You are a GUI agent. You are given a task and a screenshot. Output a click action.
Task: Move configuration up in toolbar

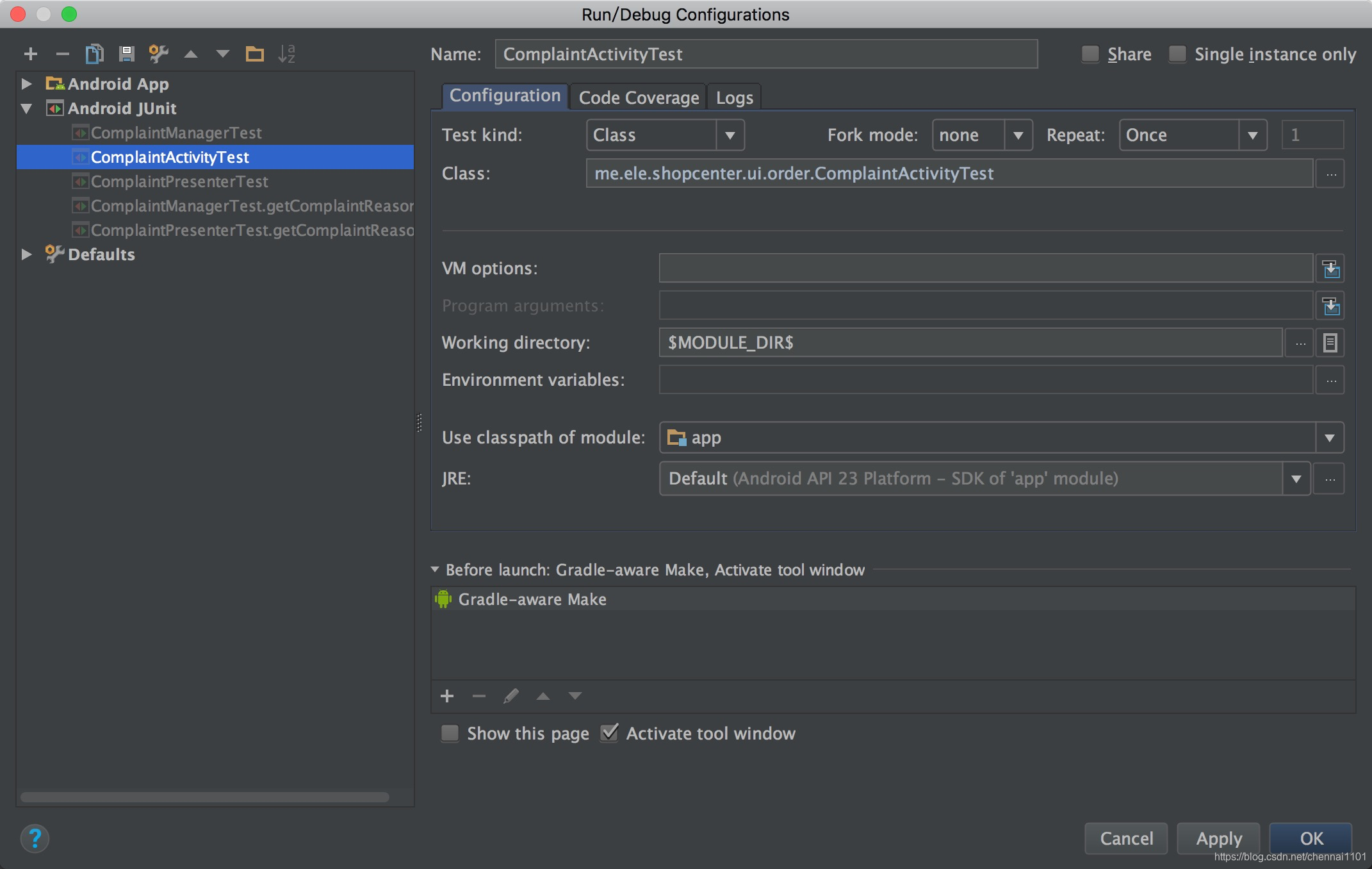coord(191,54)
